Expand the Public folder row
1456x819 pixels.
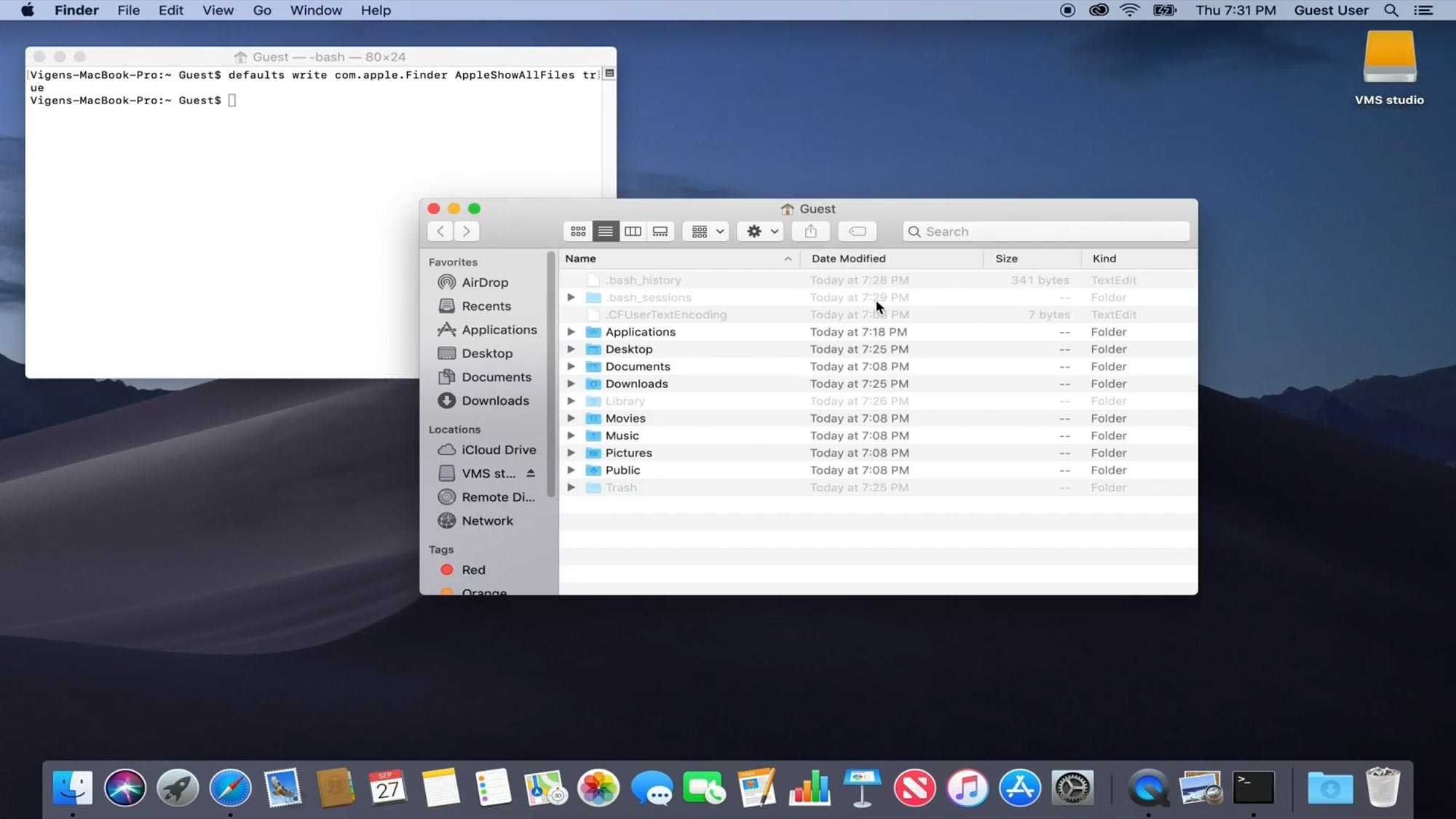point(571,470)
